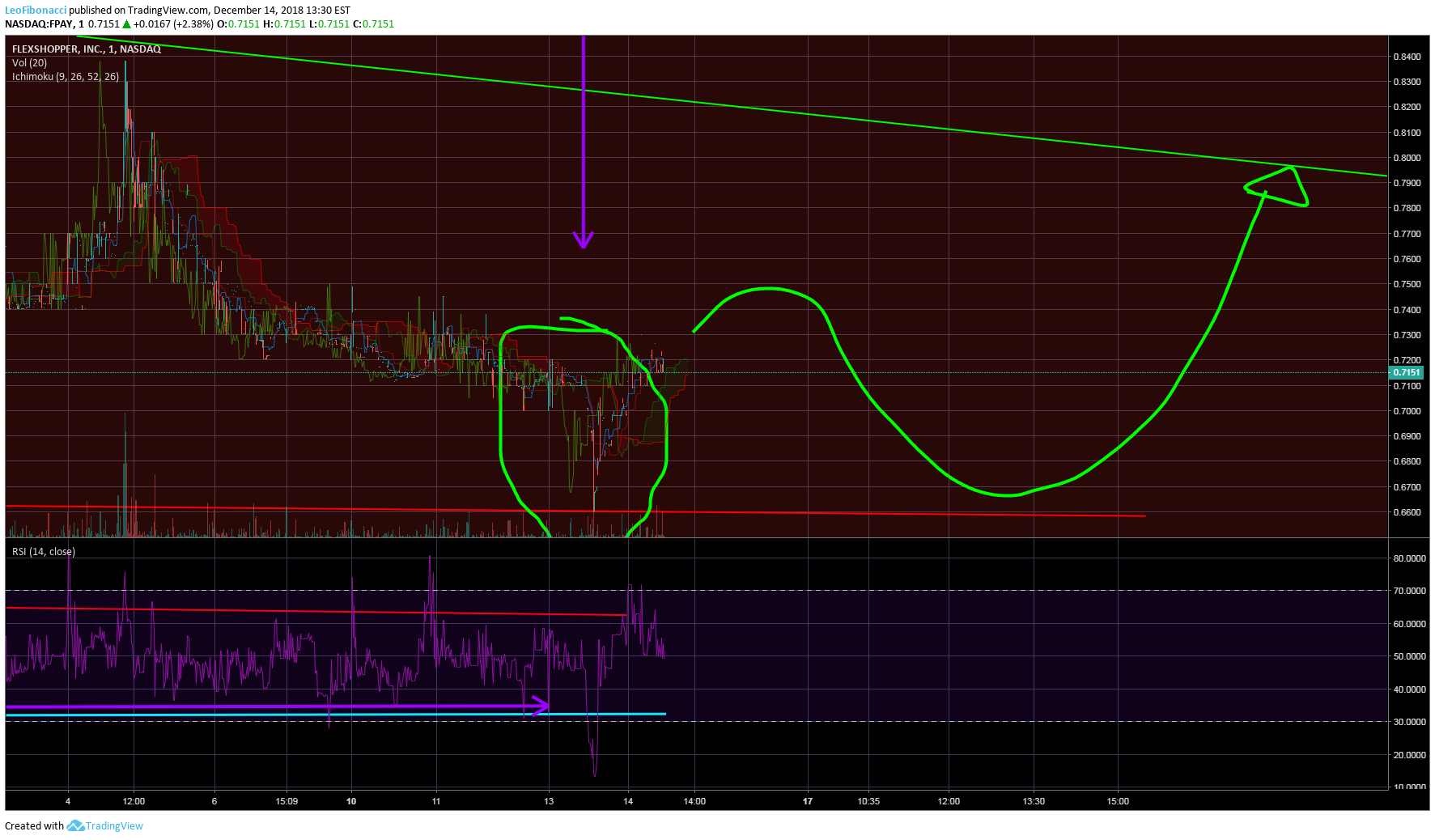The width and height of the screenshot is (1435, 840).
Task: Select the Vol (20) indicator label
Action: [30, 63]
